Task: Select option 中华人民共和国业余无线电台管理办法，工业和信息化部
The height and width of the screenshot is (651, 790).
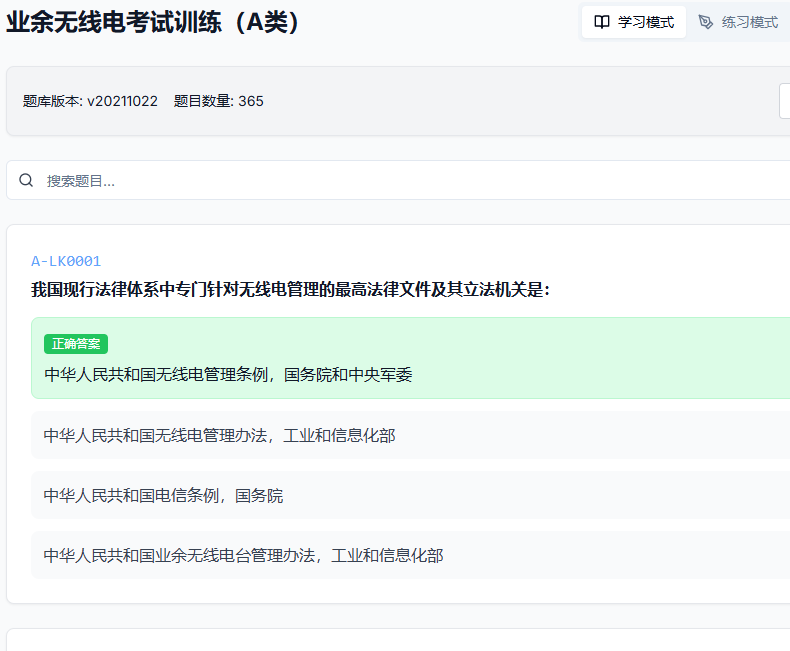Action: 243,555
